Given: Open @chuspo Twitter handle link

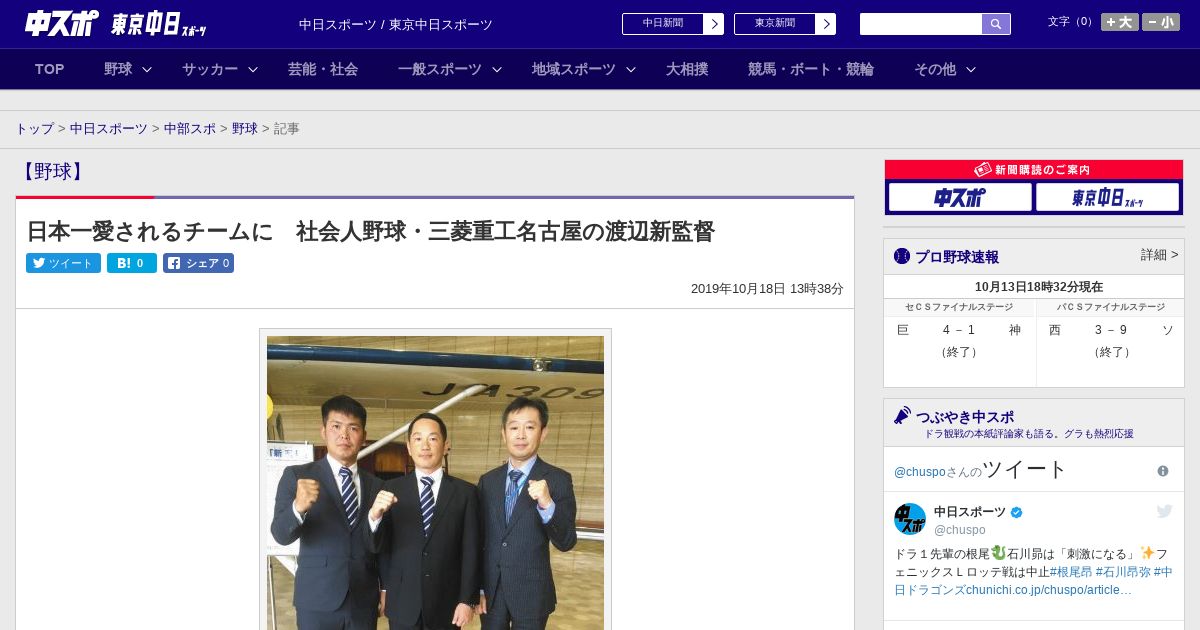Looking at the screenshot, I should tap(919, 472).
